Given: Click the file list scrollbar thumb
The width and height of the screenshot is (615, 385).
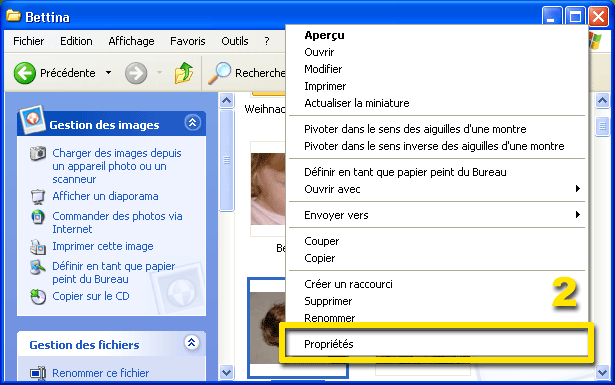Looking at the screenshot, I should coord(602,127).
